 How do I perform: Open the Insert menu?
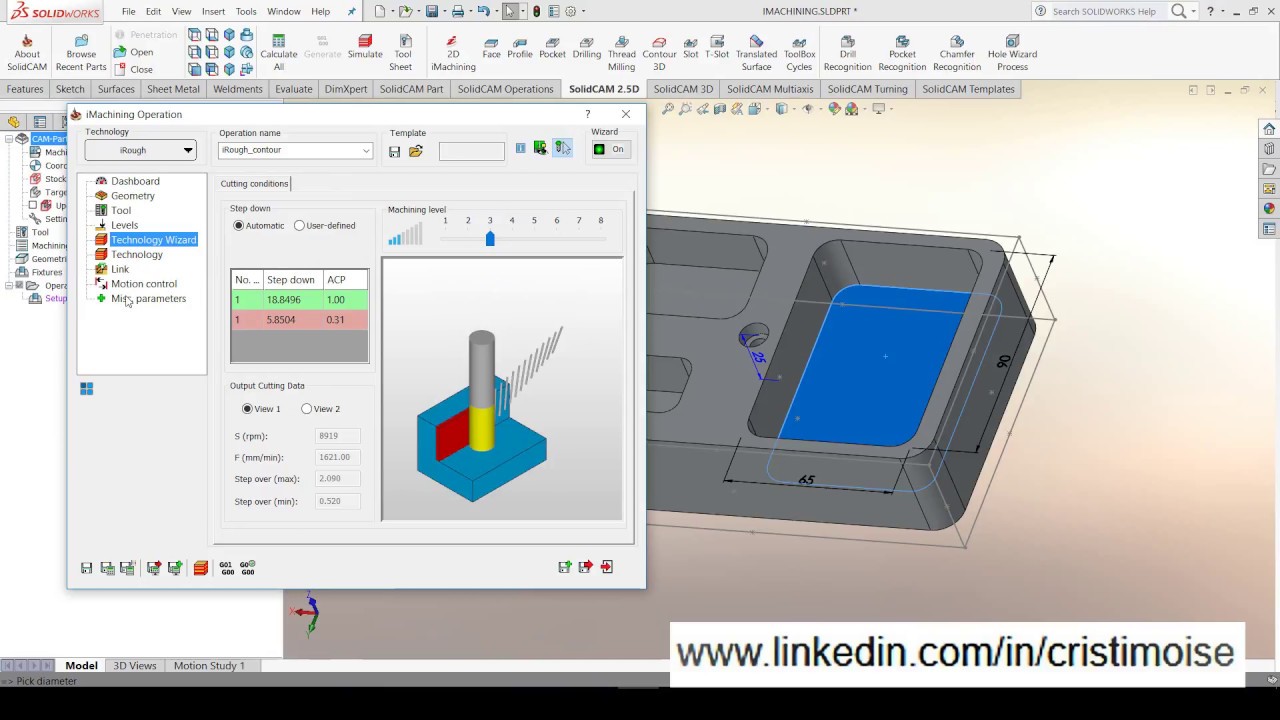tap(213, 12)
